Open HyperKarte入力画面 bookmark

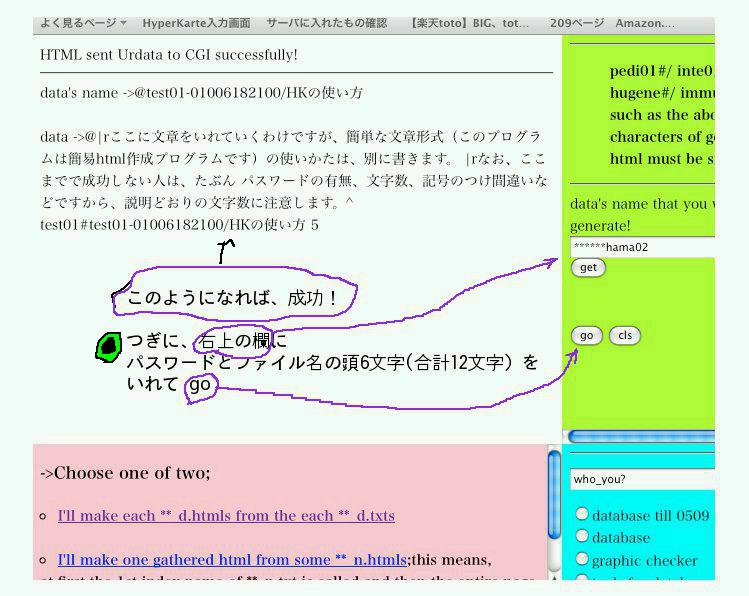pos(196,23)
